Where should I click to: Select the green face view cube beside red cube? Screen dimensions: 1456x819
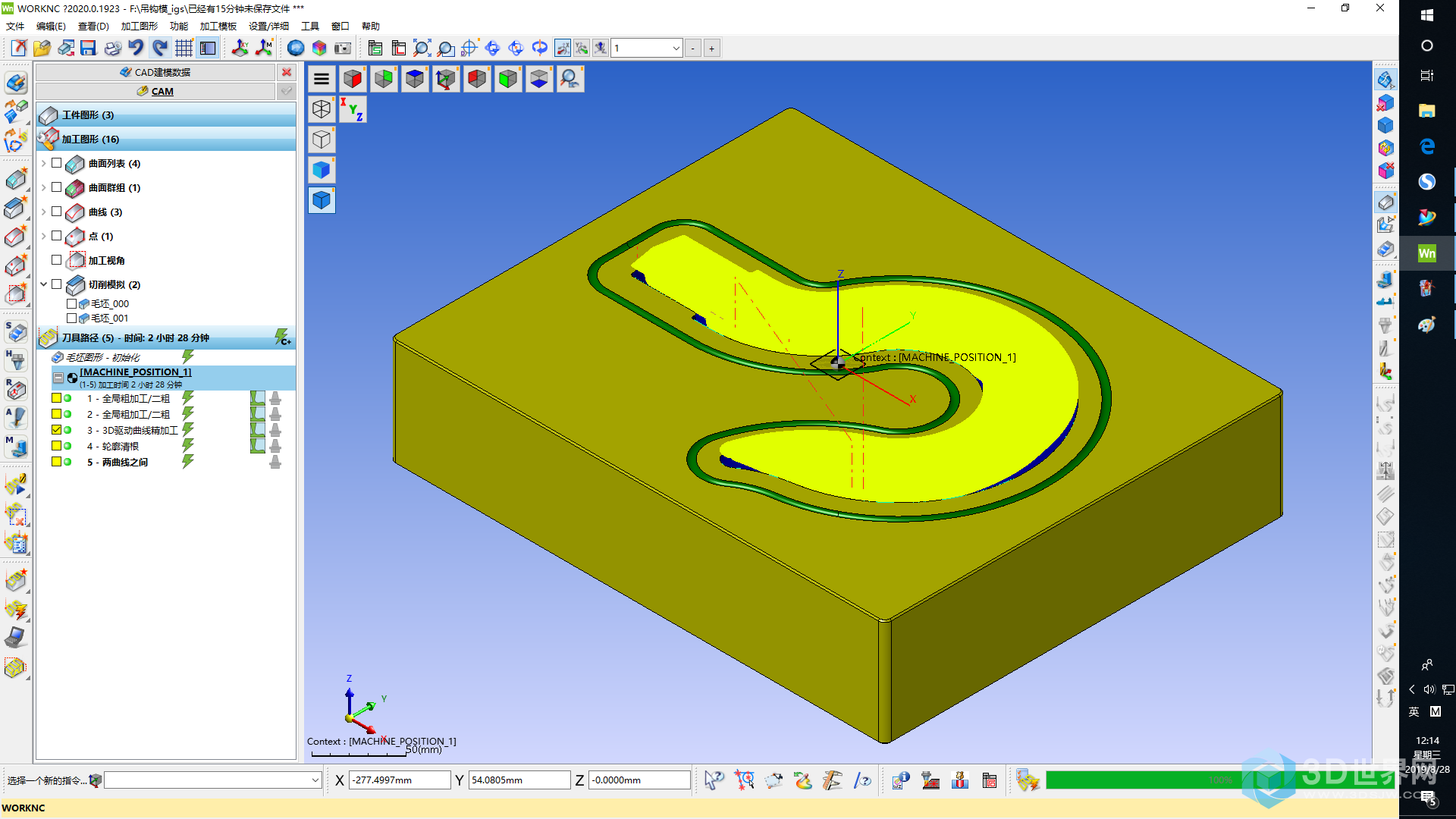[x=384, y=79]
